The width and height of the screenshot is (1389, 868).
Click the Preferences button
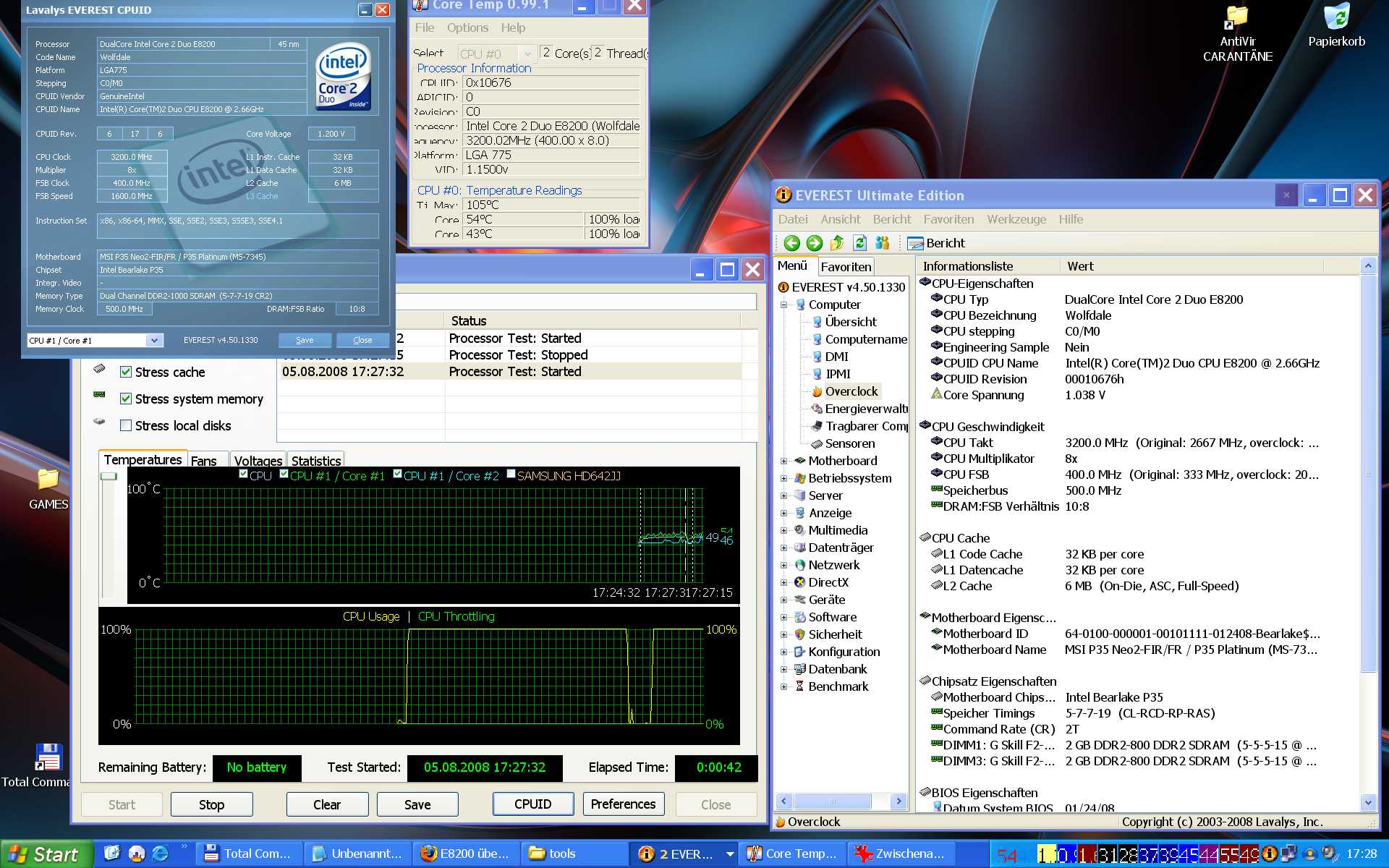tap(624, 804)
